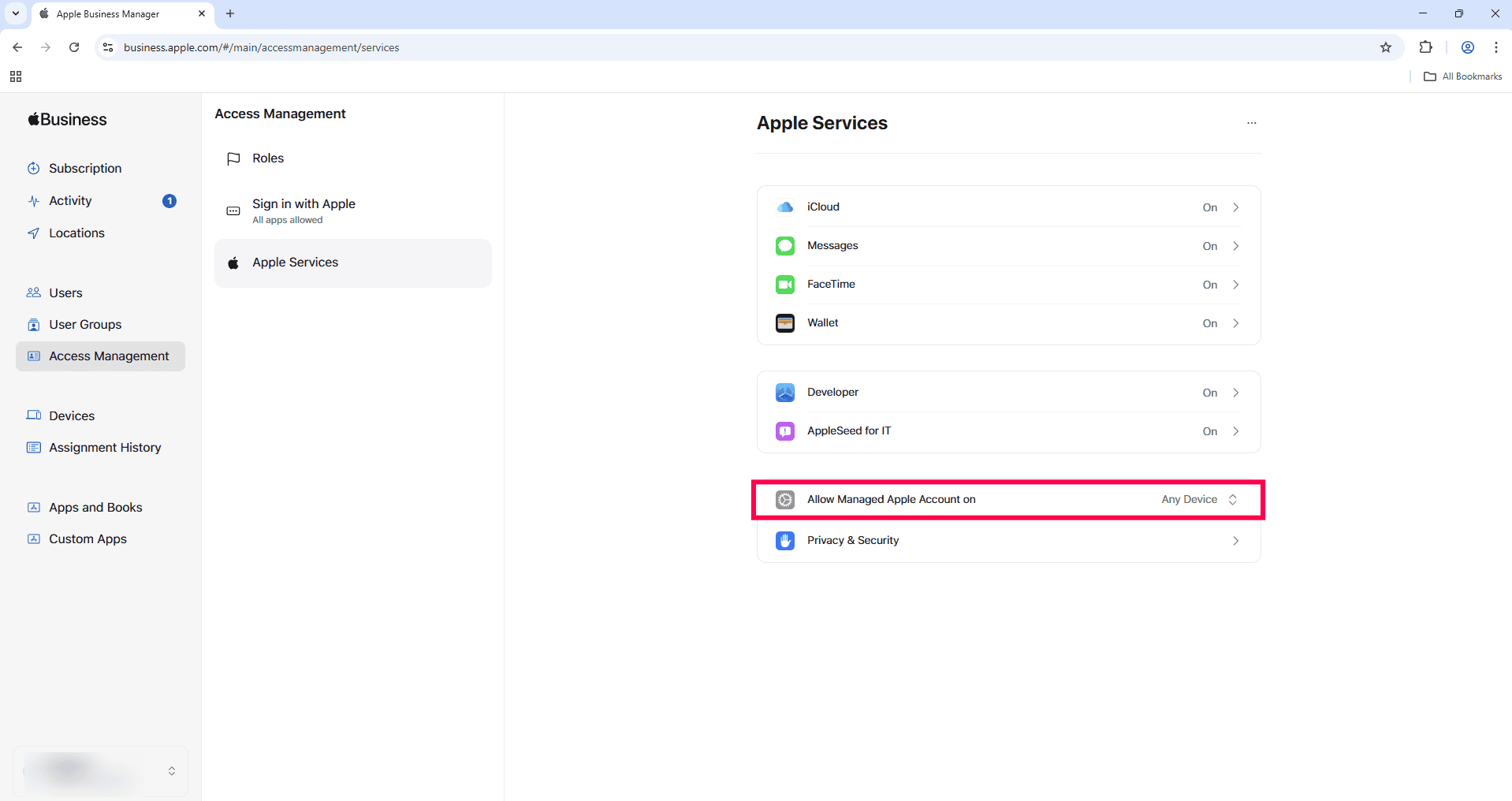Click the Sign in with Apple icon
This screenshot has height=801, width=1512.
click(233, 211)
